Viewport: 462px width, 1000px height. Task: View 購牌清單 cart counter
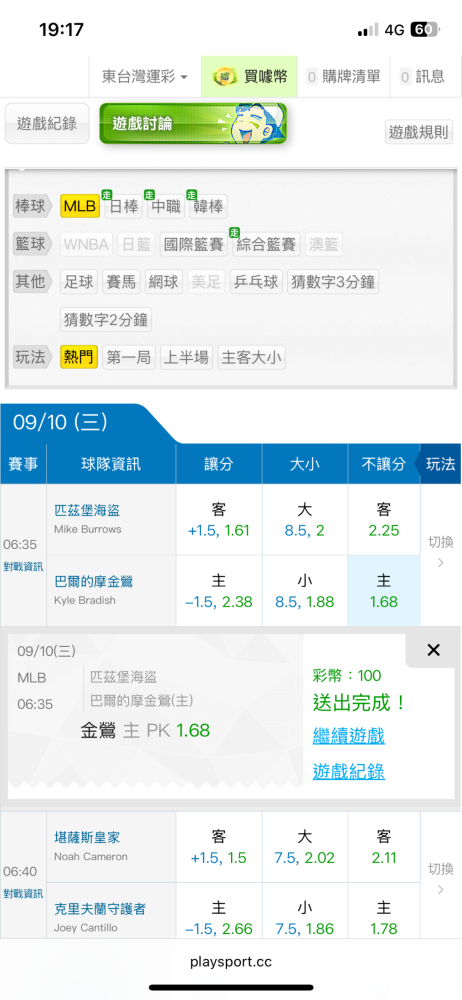click(x=343, y=77)
